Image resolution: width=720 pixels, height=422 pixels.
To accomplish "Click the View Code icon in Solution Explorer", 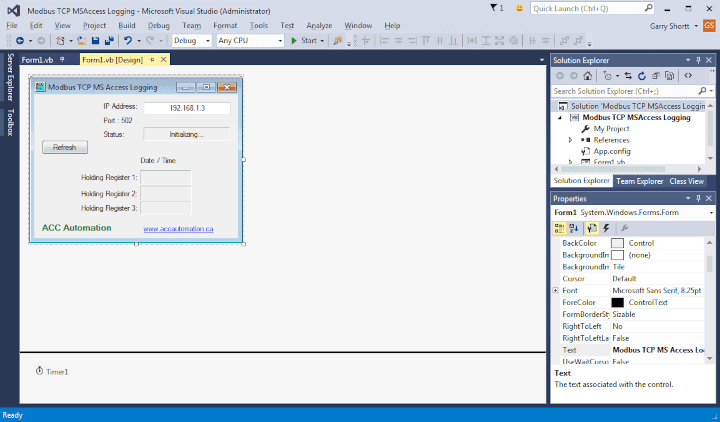I will pos(688,76).
